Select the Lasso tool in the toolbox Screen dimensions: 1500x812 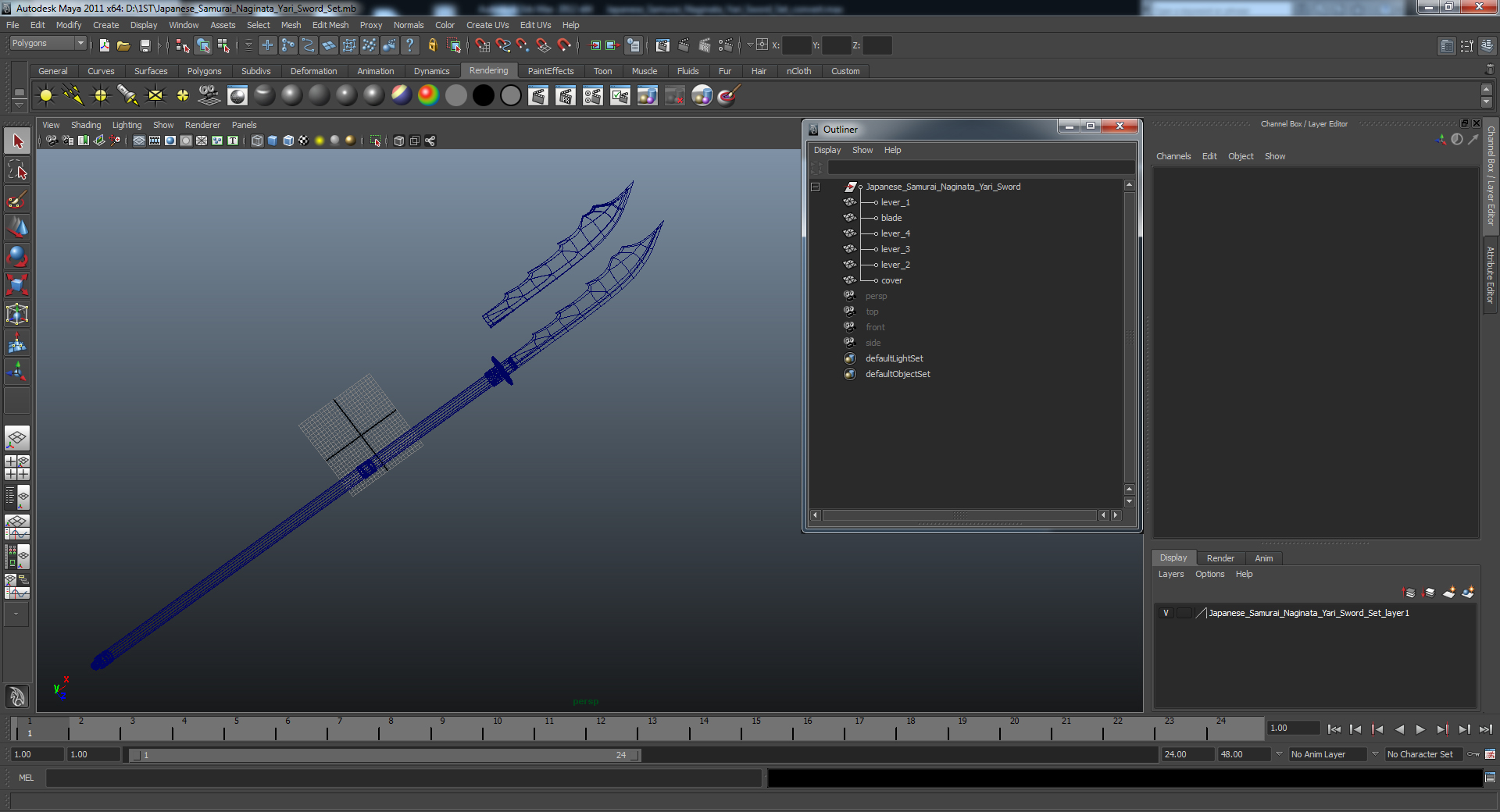[17, 170]
